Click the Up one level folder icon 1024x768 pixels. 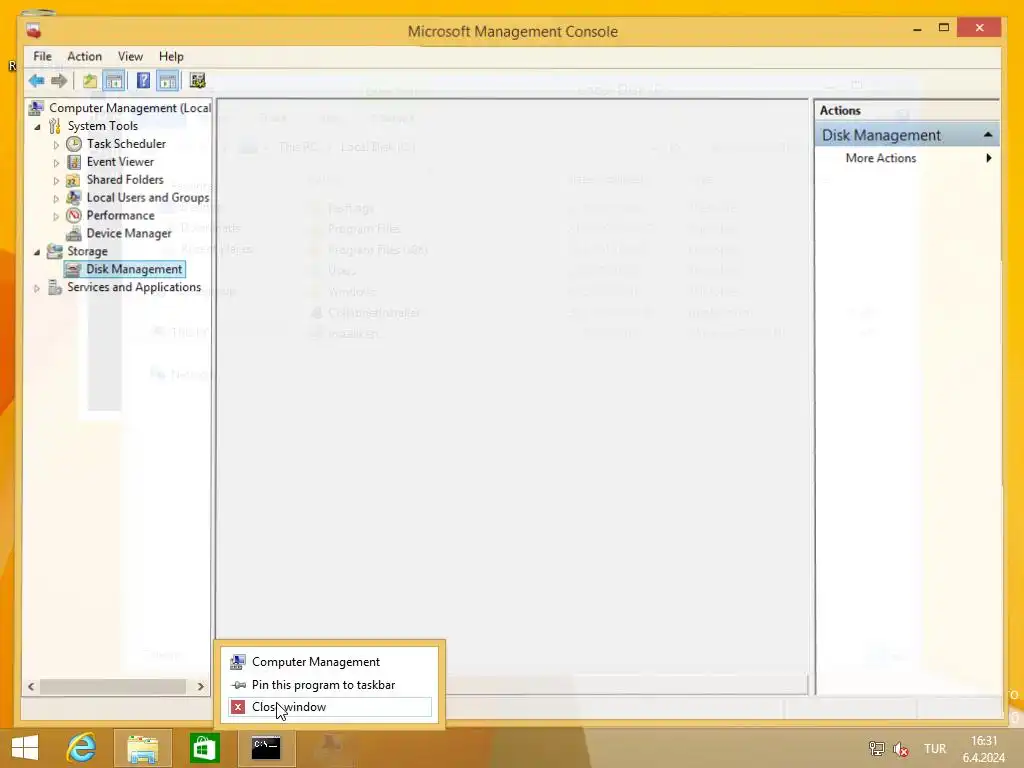pyautogui.click(x=89, y=81)
